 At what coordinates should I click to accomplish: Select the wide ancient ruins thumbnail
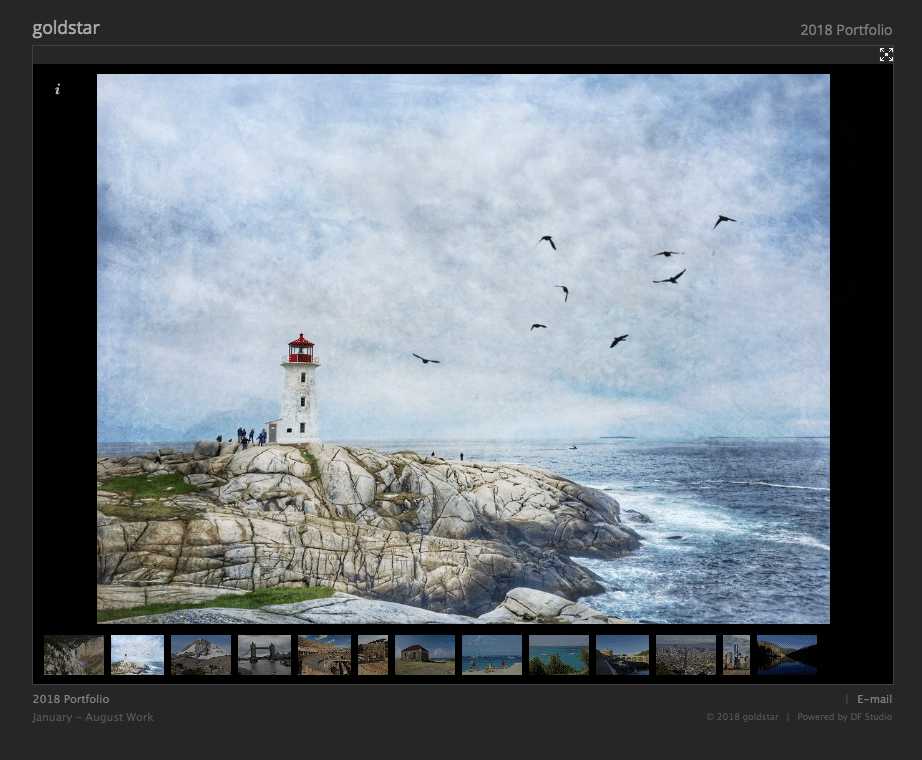pyautogui.click(x=324, y=655)
